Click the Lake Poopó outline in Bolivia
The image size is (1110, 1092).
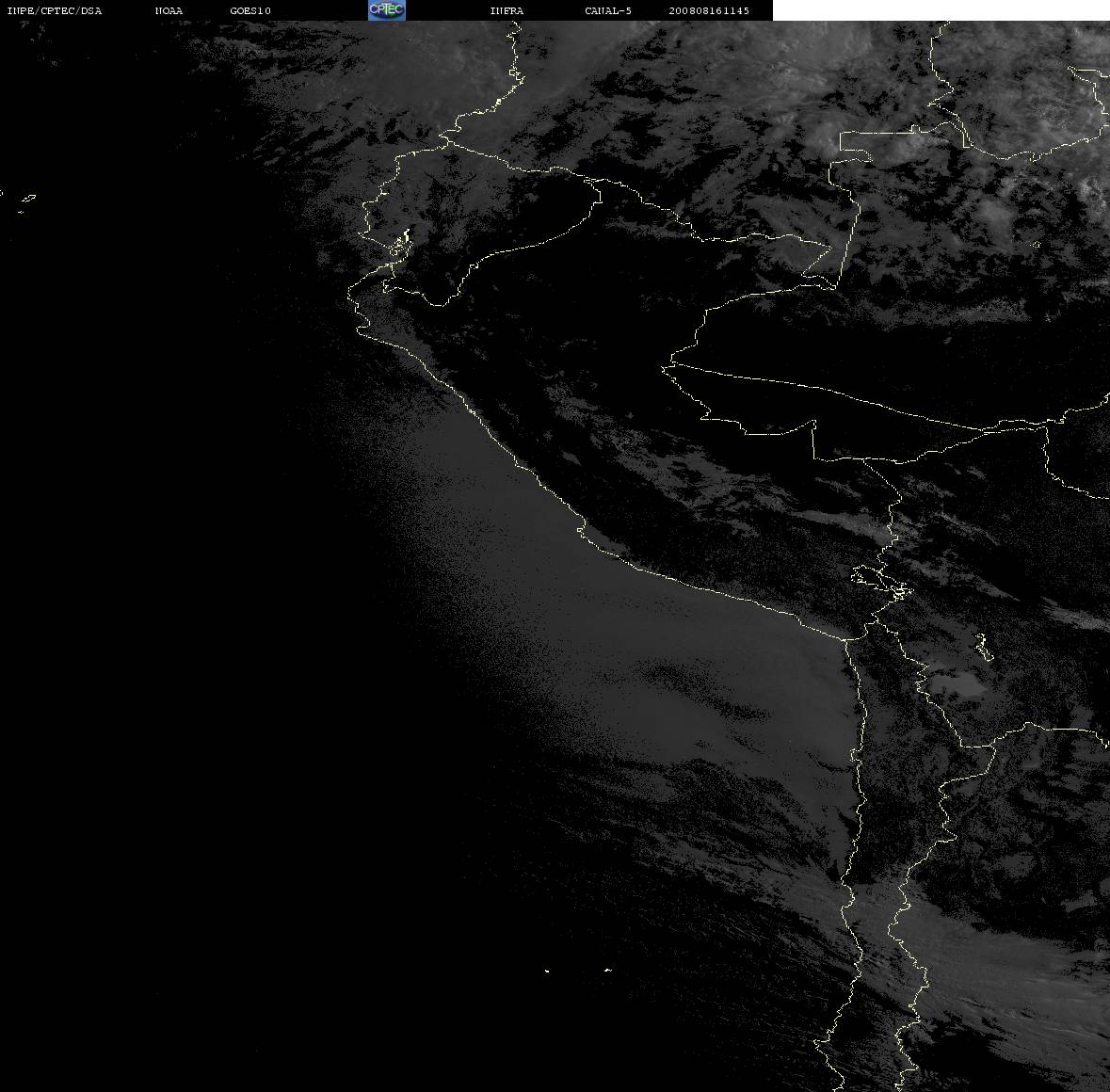[x=984, y=647]
